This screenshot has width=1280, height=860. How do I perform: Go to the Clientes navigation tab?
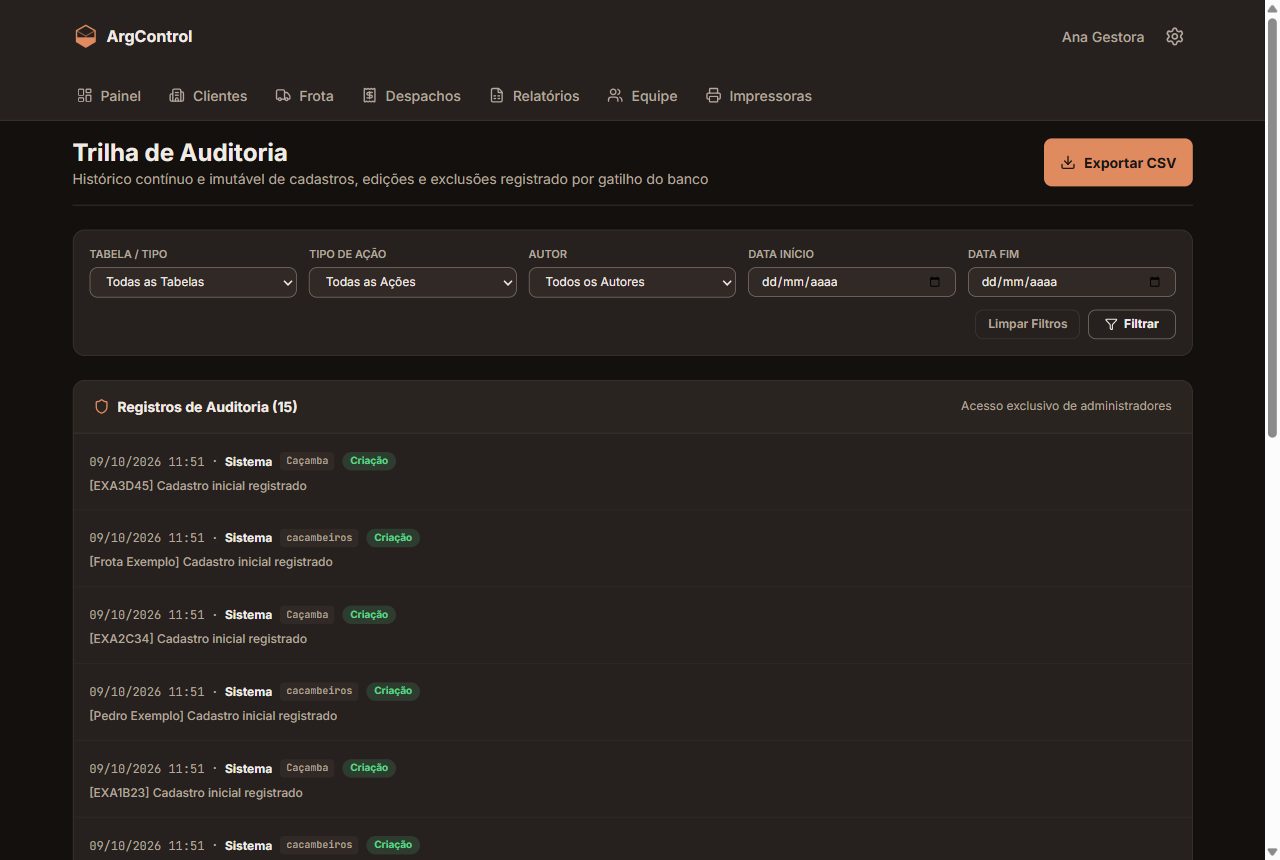(x=208, y=96)
